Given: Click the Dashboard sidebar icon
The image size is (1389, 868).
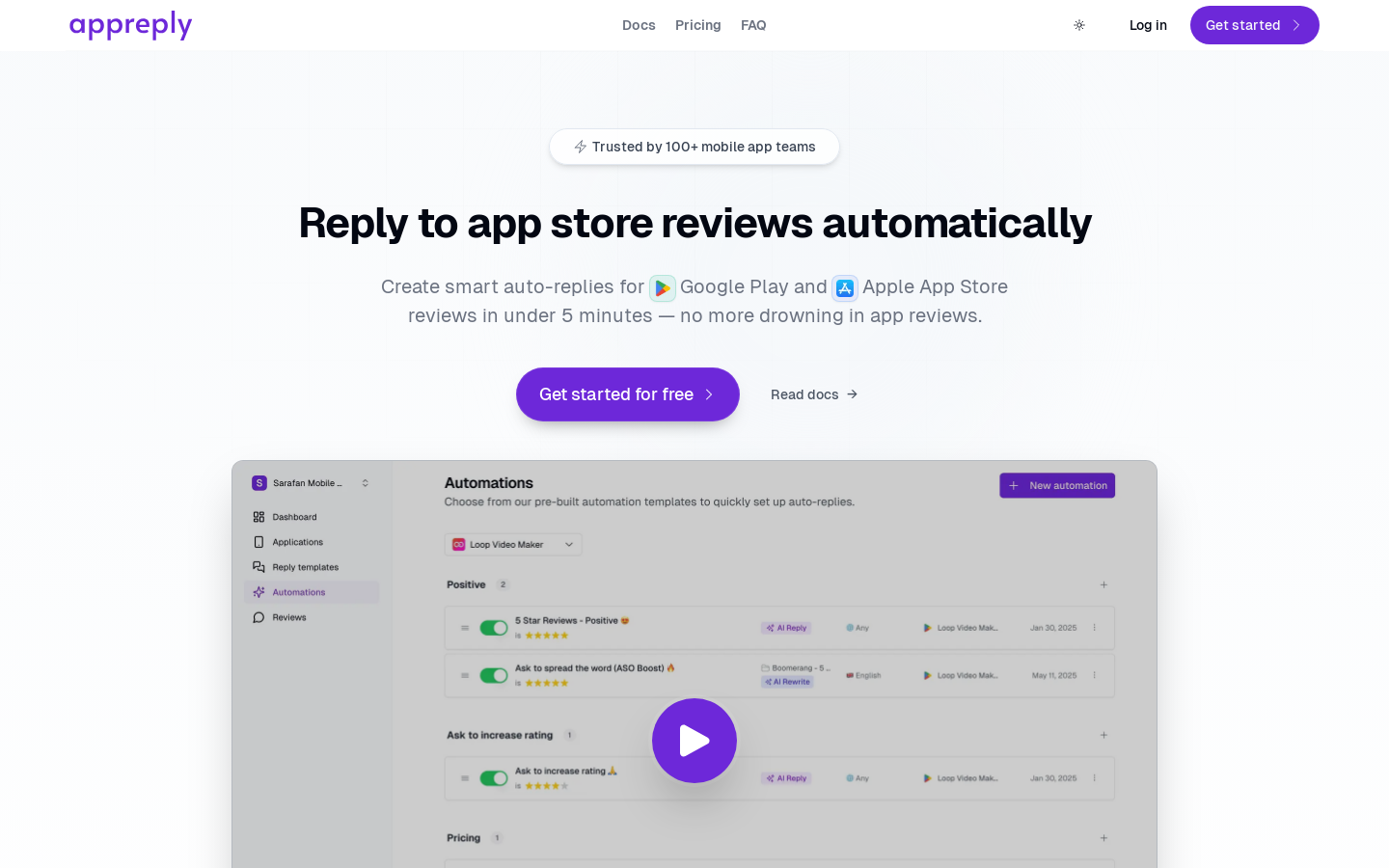Looking at the screenshot, I should click(x=259, y=517).
